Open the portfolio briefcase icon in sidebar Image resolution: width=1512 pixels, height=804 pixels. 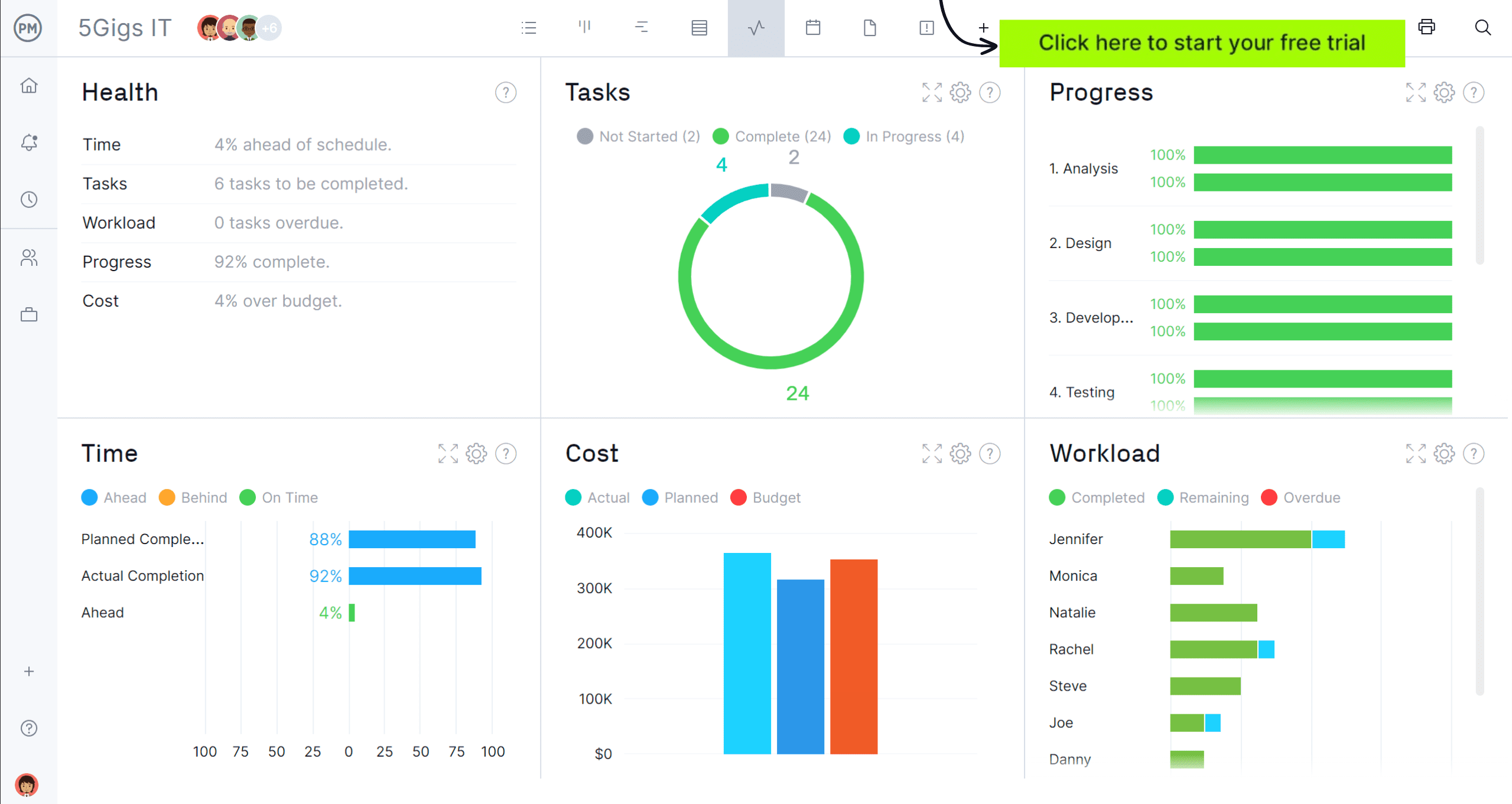coord(29,314)
